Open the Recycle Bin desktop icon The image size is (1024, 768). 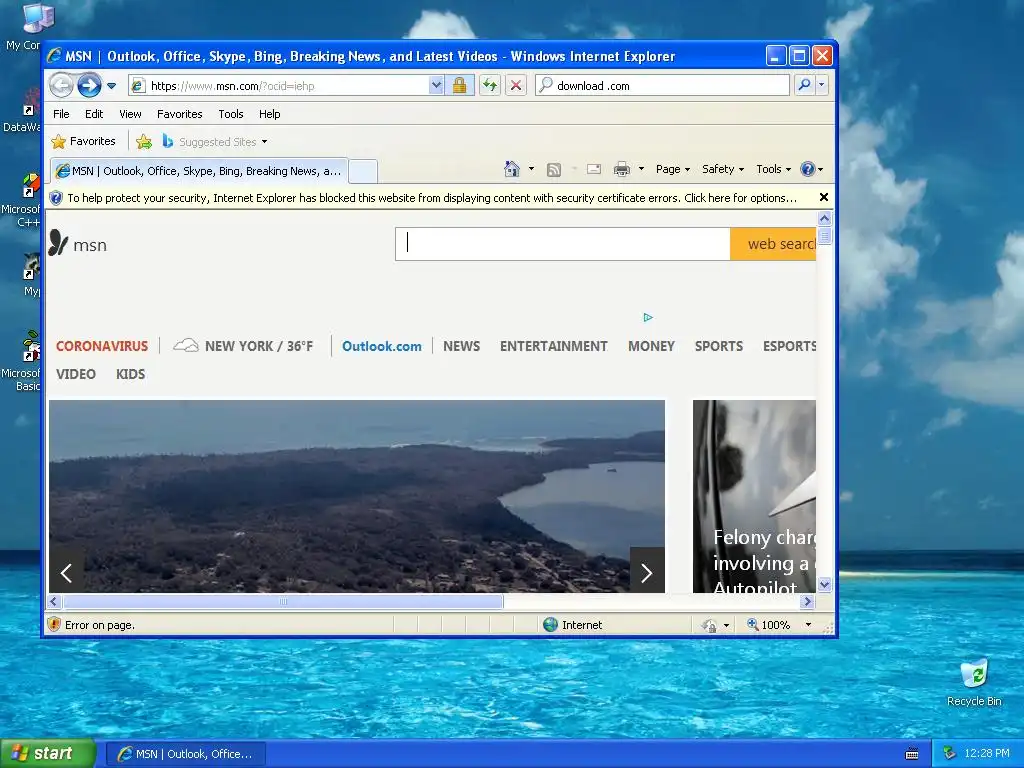tap(974, 683)
